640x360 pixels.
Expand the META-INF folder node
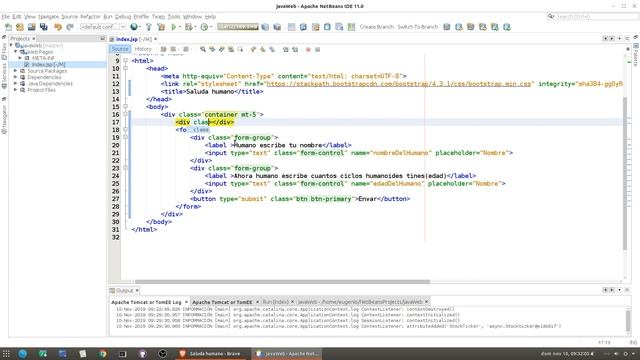coord(20,58)
